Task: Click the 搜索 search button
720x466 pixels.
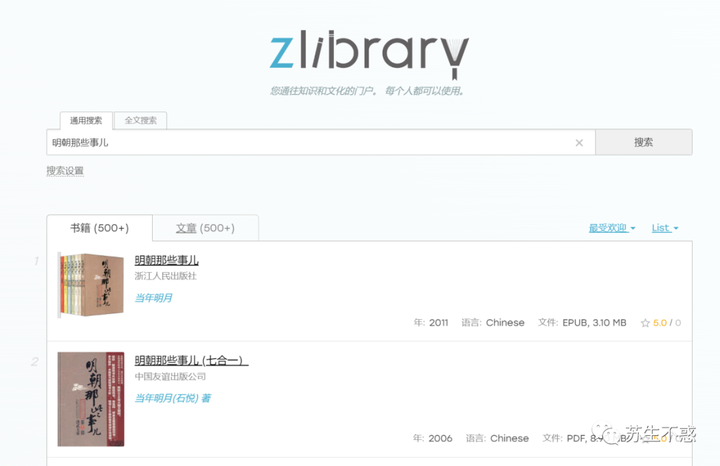Action: click(643, 142)
